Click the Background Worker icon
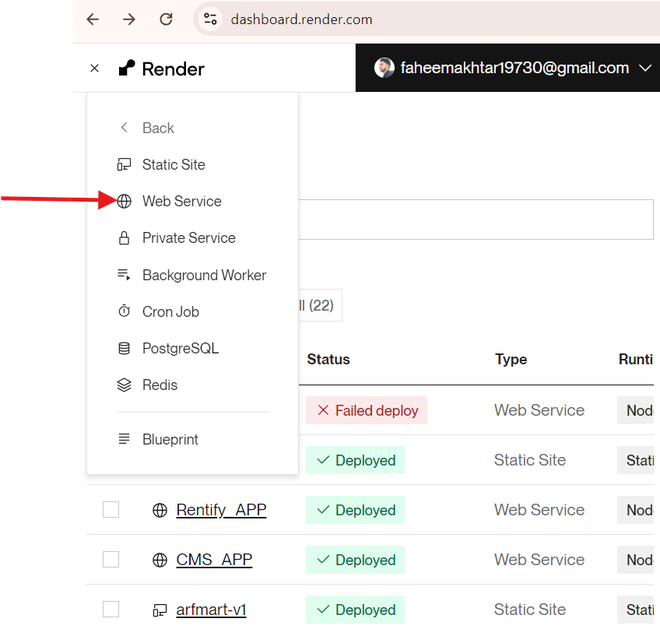Screen dimensions: 660x629 [x=124, y=275]
